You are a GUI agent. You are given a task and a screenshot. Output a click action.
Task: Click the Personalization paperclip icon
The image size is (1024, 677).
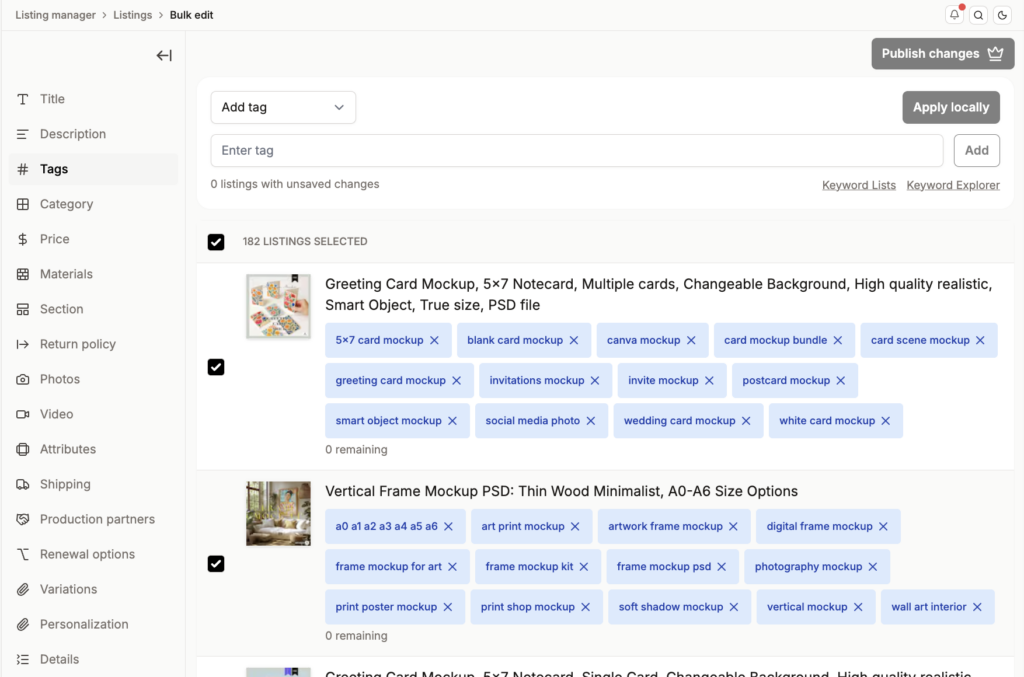(x=23, y=624)
